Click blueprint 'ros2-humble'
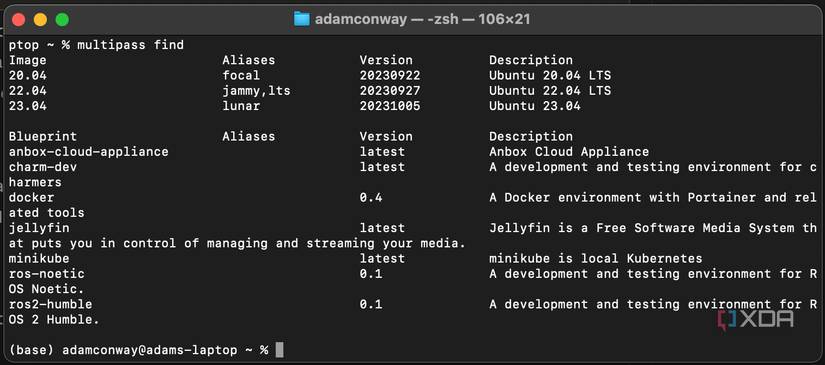 (x=51, y=304)
